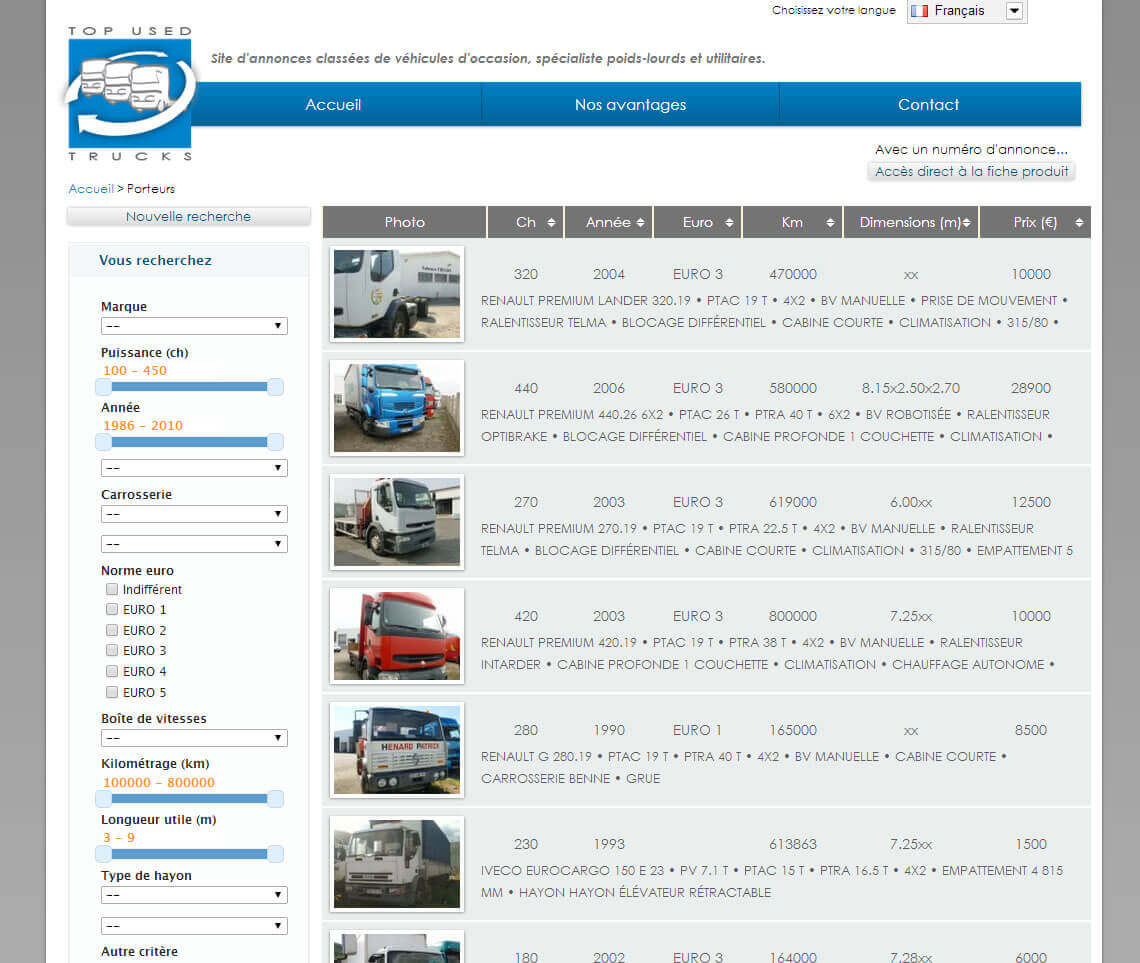Viewport: 1140px width, 963px height.
Task: Check the EURO 2 checkbox
Action: click(x=111, y=629)
